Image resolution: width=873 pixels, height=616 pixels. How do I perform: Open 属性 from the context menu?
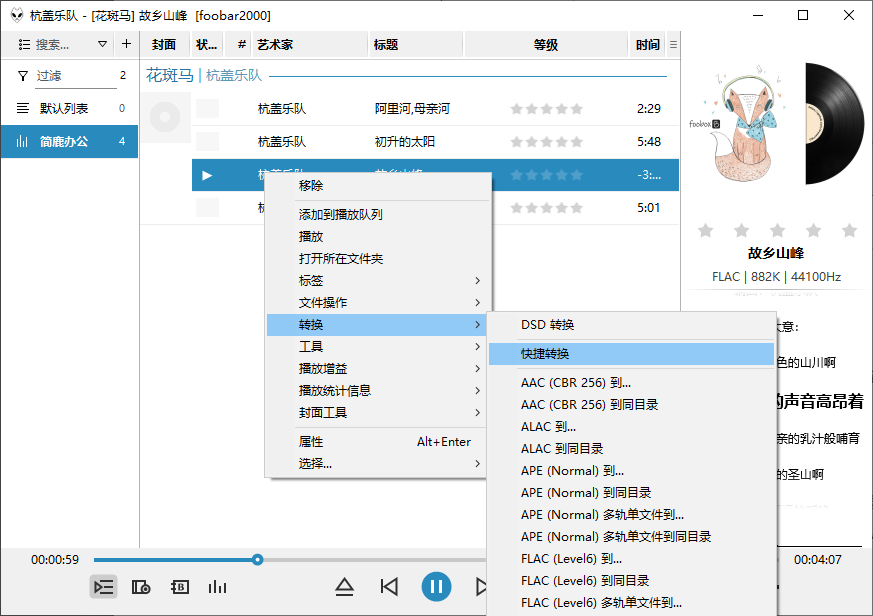click(310, 441)
